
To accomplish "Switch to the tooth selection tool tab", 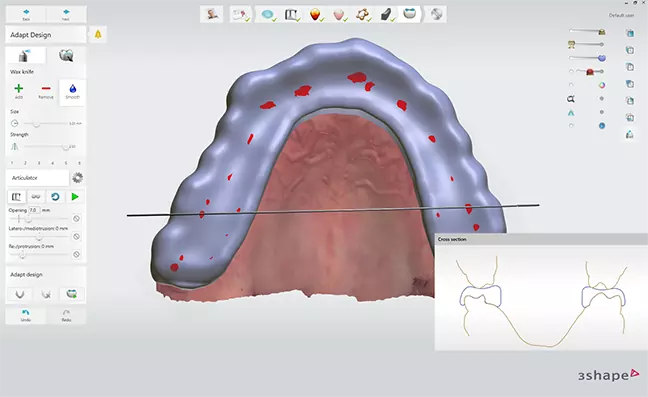I will point(66,55).
